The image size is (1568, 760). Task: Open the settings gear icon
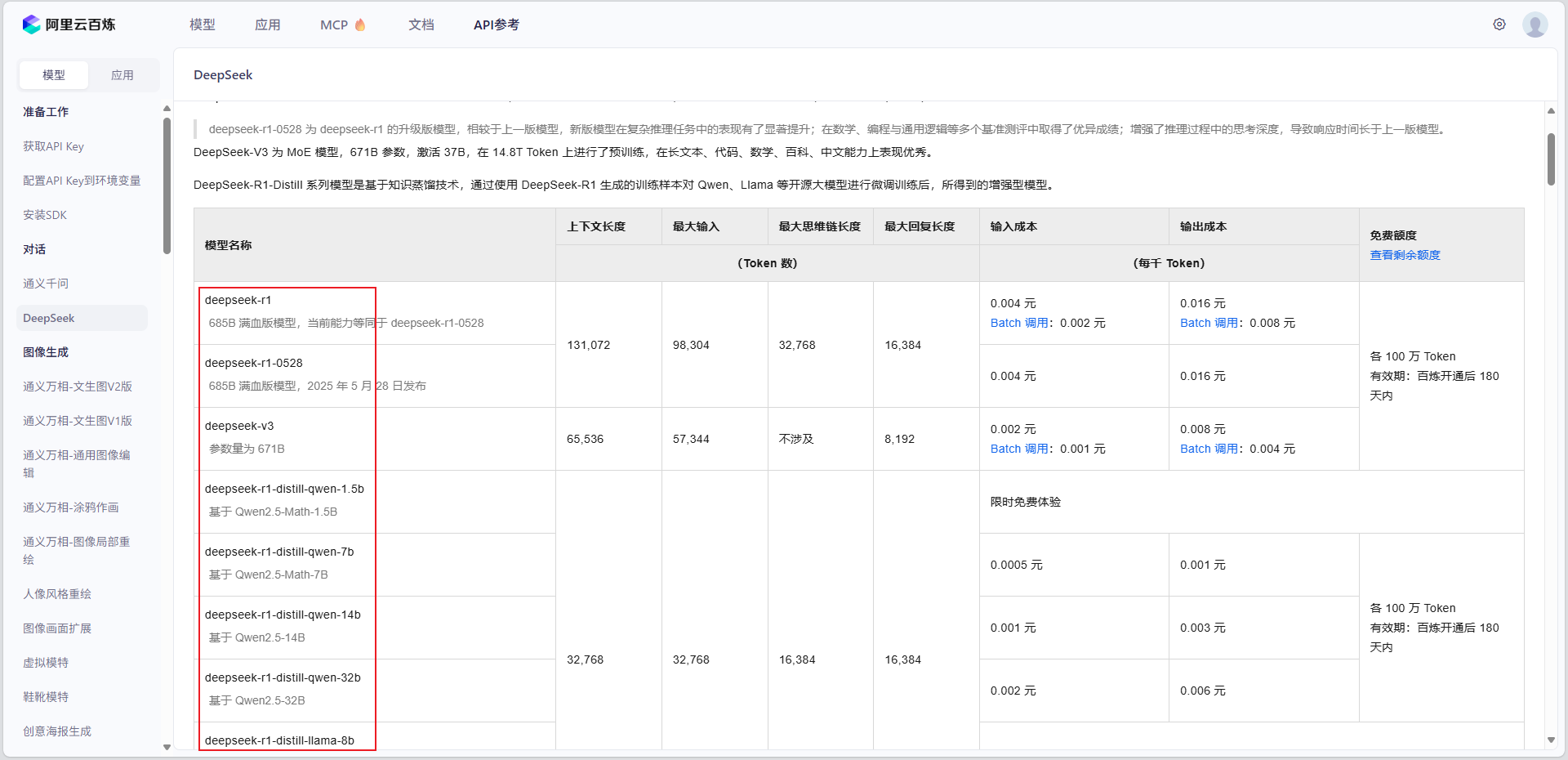(1499, 25)
